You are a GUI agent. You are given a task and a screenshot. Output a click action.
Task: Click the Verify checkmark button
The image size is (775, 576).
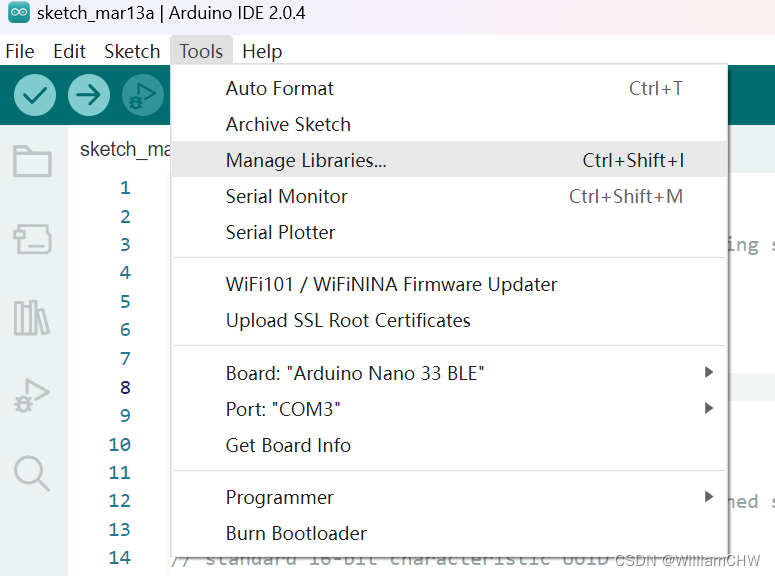coord(35,95)
